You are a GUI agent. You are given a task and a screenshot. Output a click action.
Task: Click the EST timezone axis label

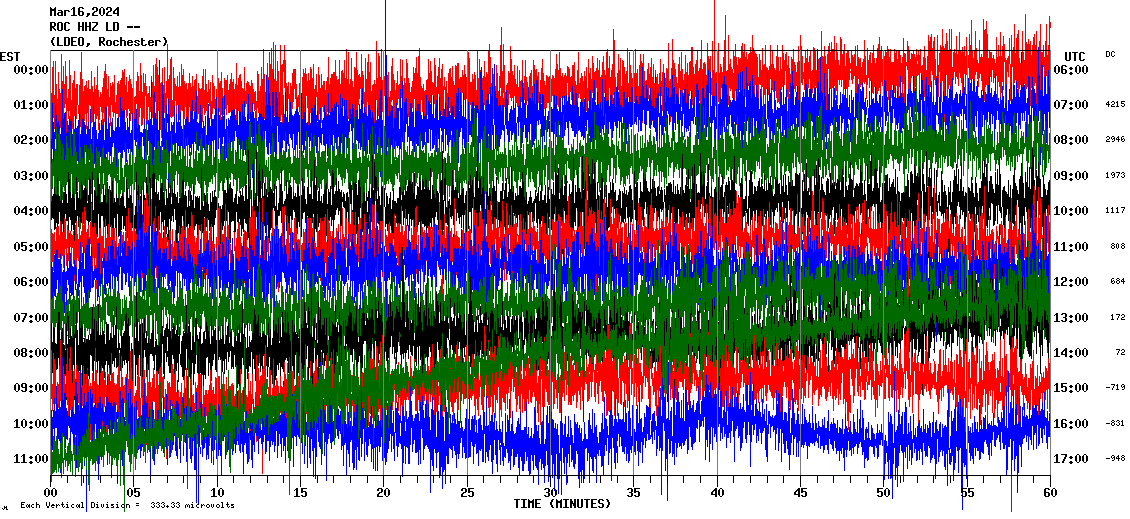pos(11,56)
